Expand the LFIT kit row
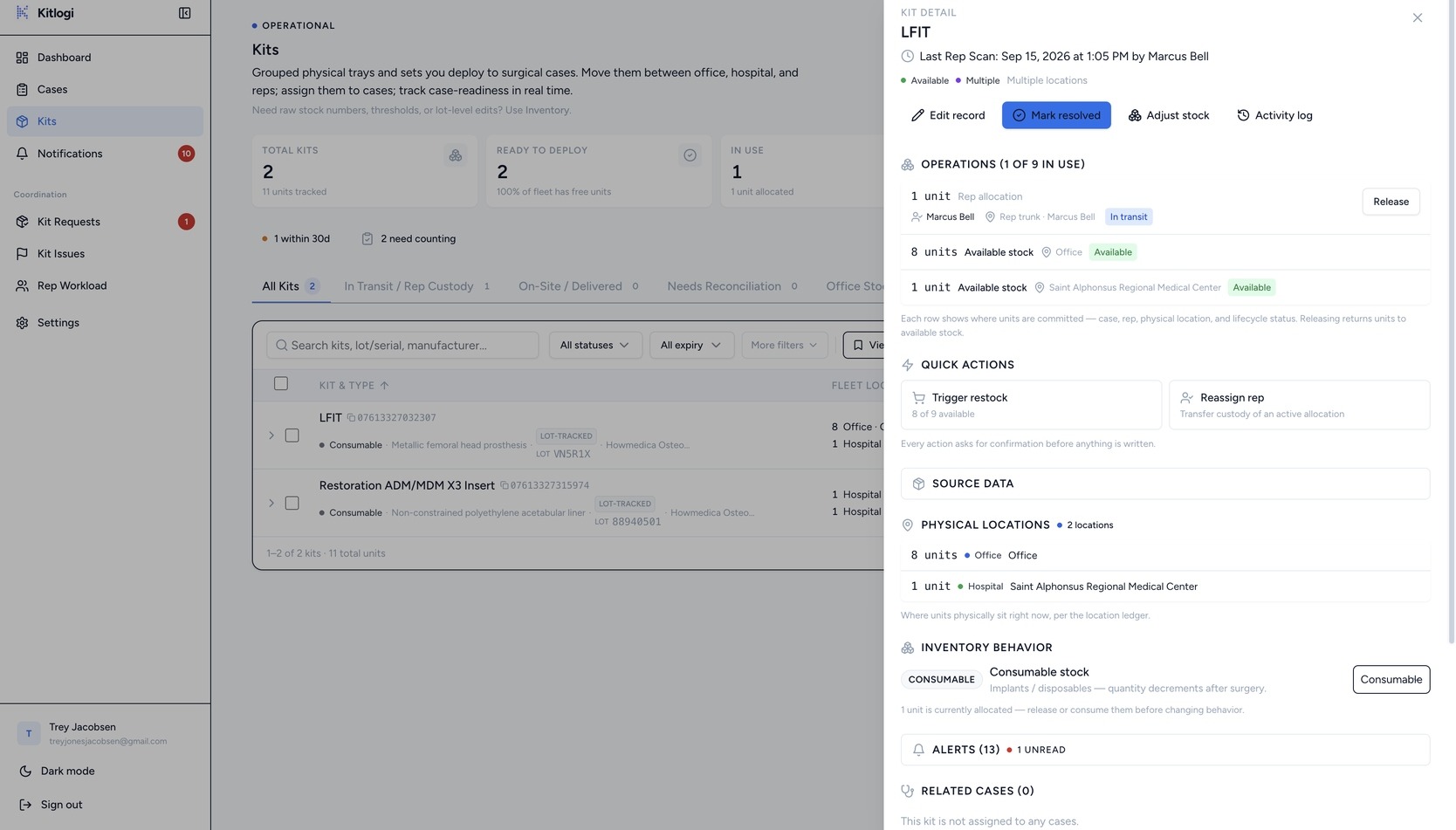This screenshot has height=830, width=1456. 271,436
